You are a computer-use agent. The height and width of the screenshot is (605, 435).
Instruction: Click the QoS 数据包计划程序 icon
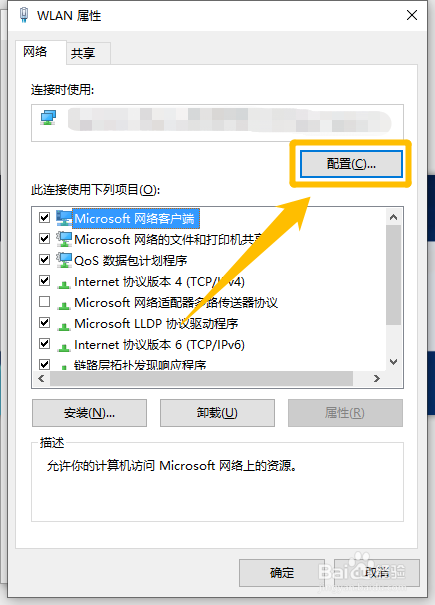point(64,260)
